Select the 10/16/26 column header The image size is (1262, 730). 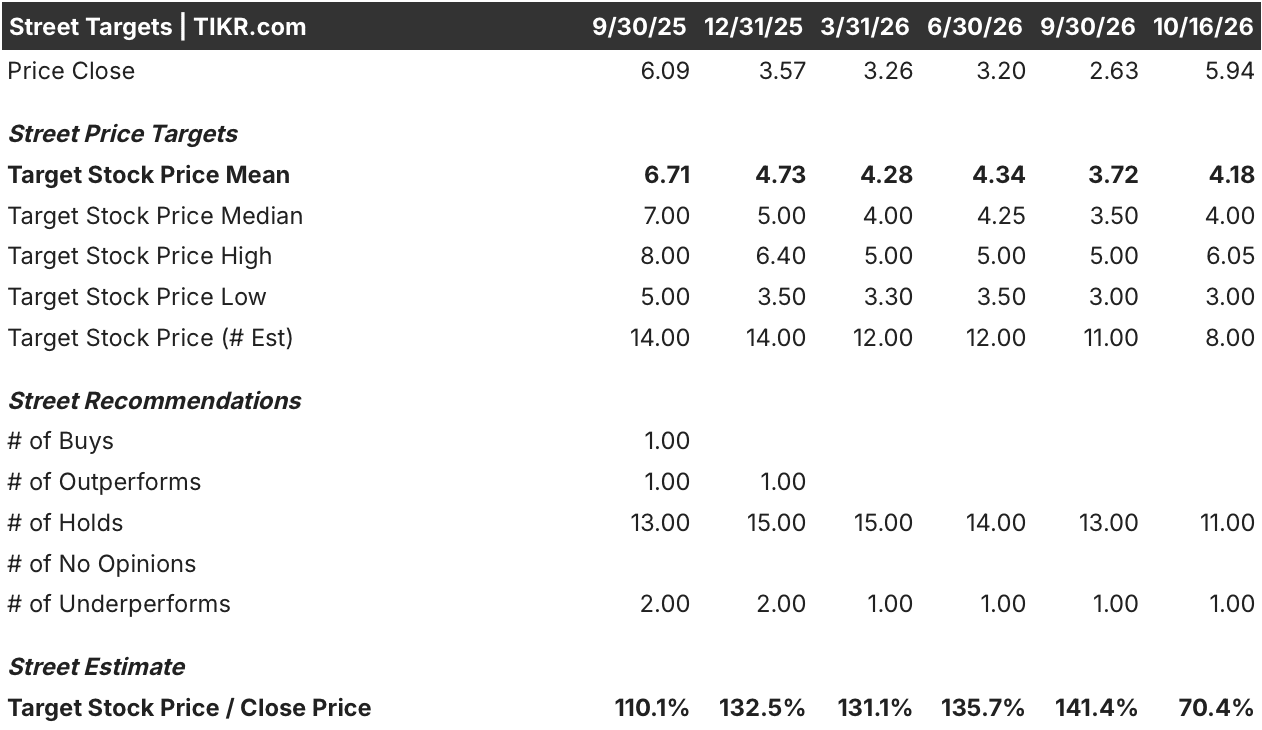pos(1203,27)
